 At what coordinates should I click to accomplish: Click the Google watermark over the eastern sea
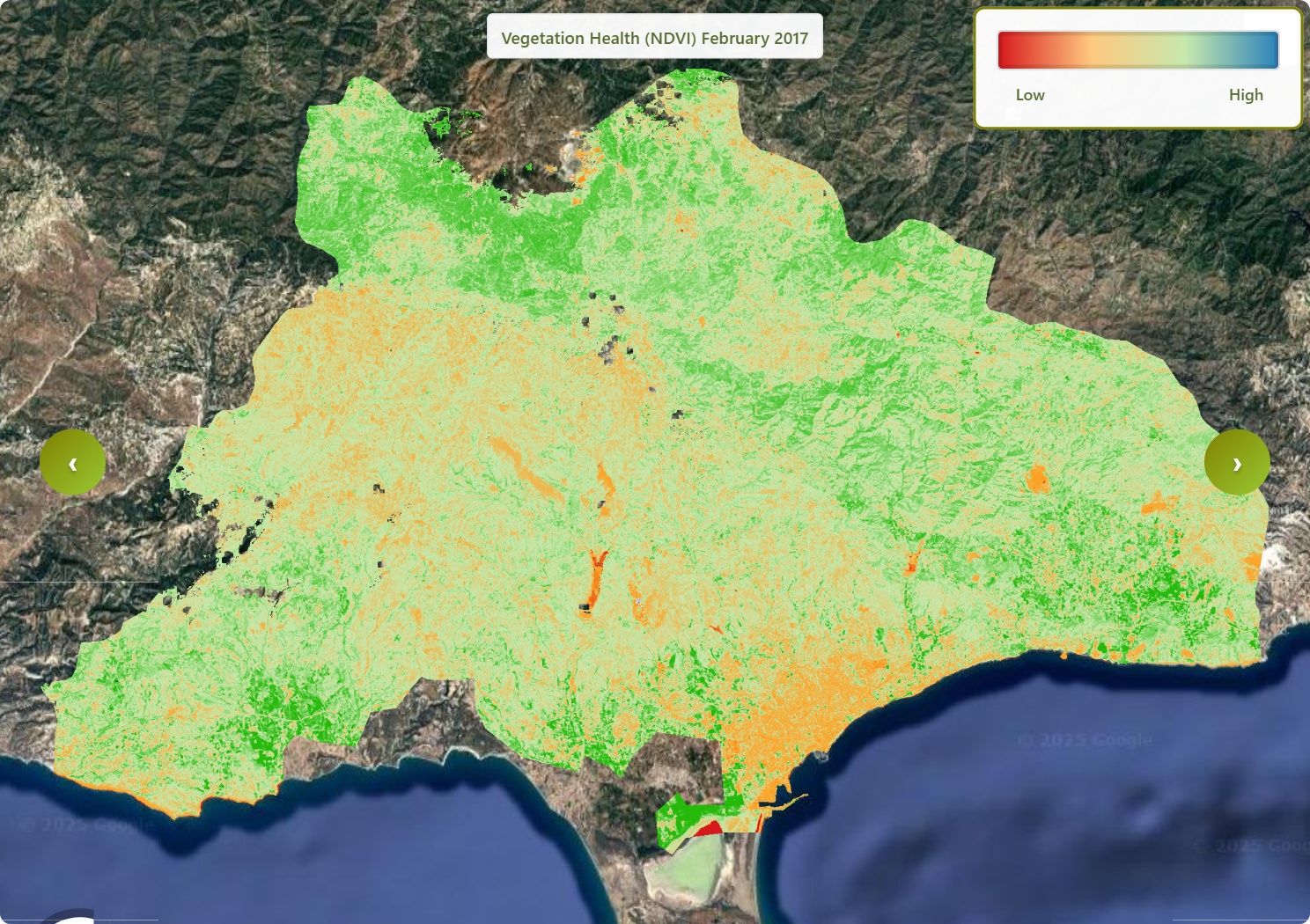click(1085, 740)
